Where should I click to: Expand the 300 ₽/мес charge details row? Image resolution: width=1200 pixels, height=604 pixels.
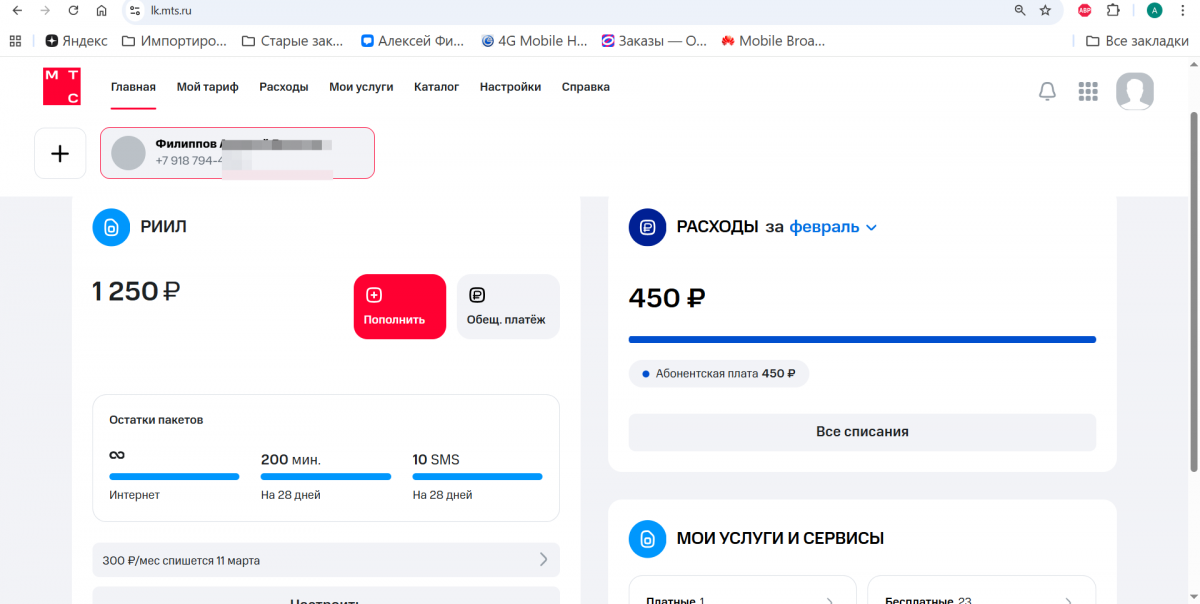pos(325,560)
